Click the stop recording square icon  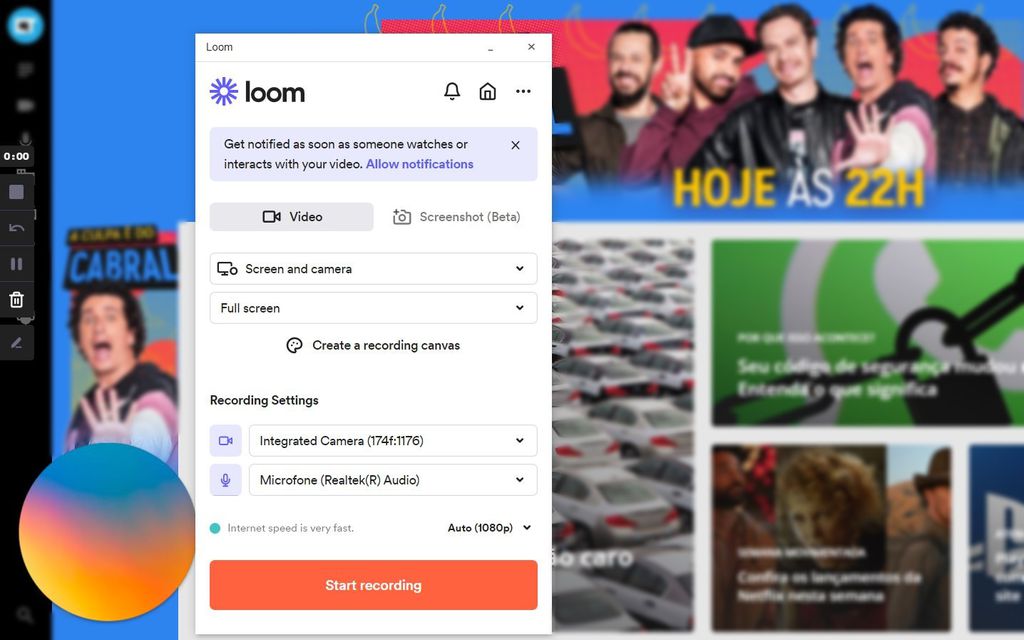click(17, 192)
